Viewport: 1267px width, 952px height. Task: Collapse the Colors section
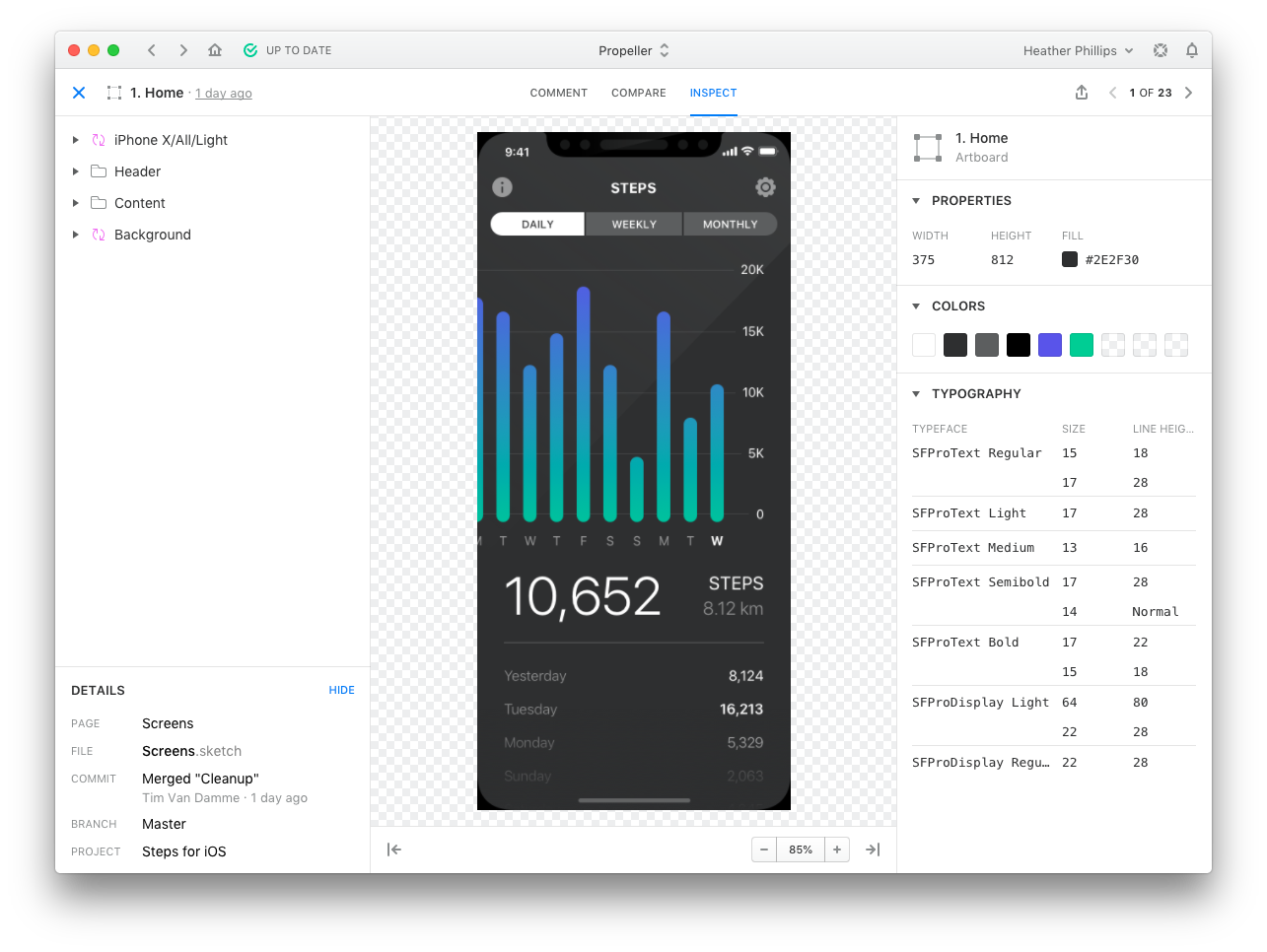pos(916,306)
